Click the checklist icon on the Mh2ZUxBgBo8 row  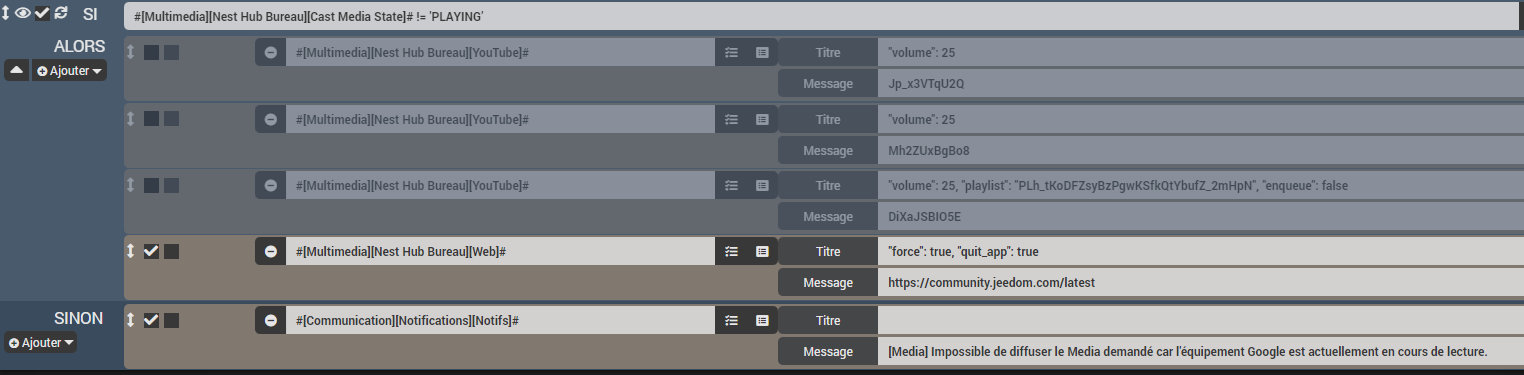coord(731,119)
